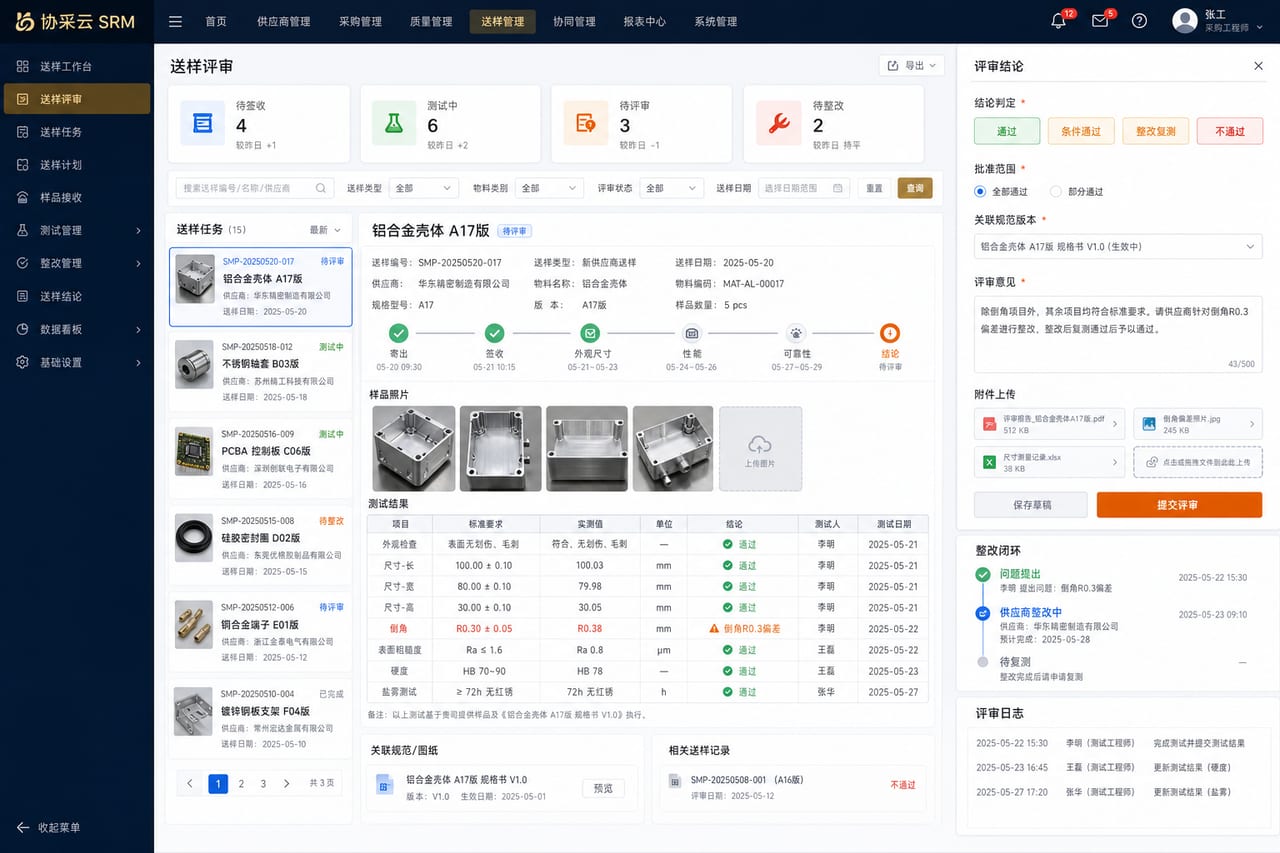The image size is (1280, 853).
Task: Click the 签收 completed step icon
Action: tap(494, 333)
